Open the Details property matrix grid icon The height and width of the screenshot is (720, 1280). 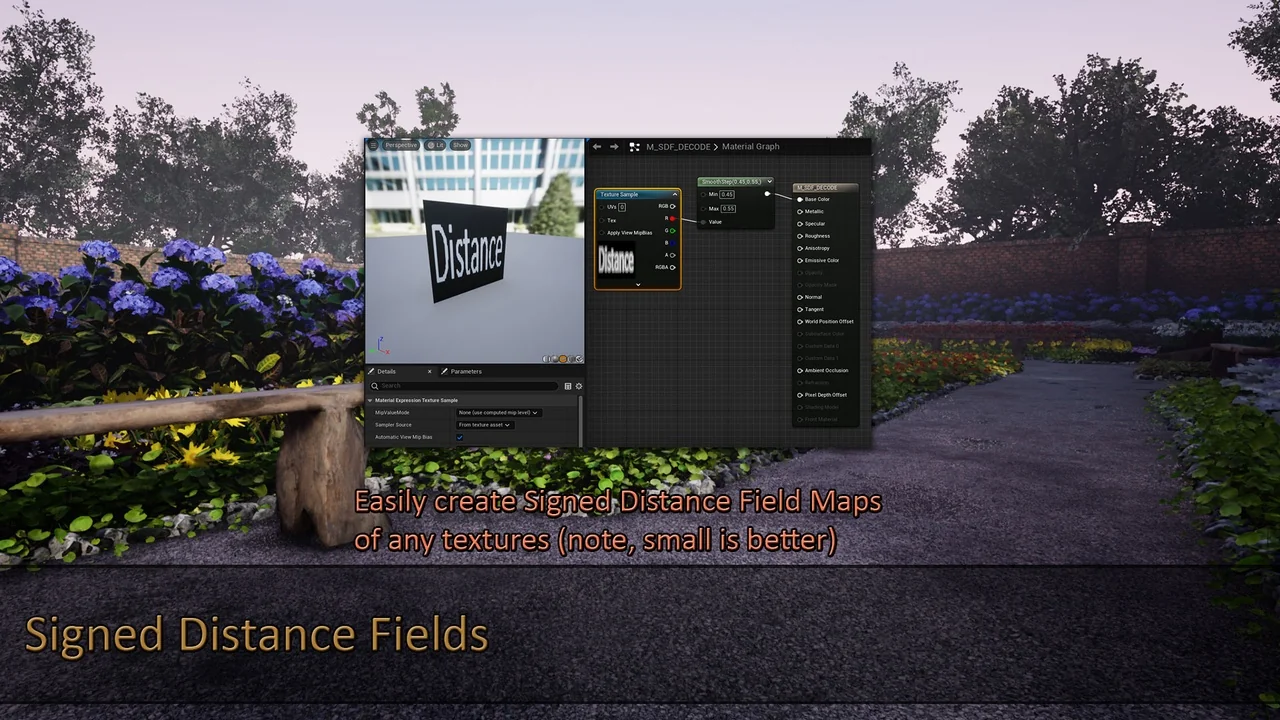click(568, 386)
